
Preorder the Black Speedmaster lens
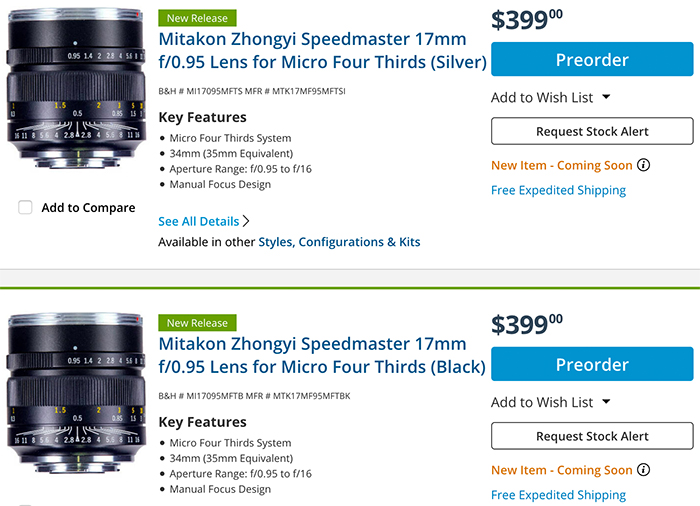tap(592, 365)
